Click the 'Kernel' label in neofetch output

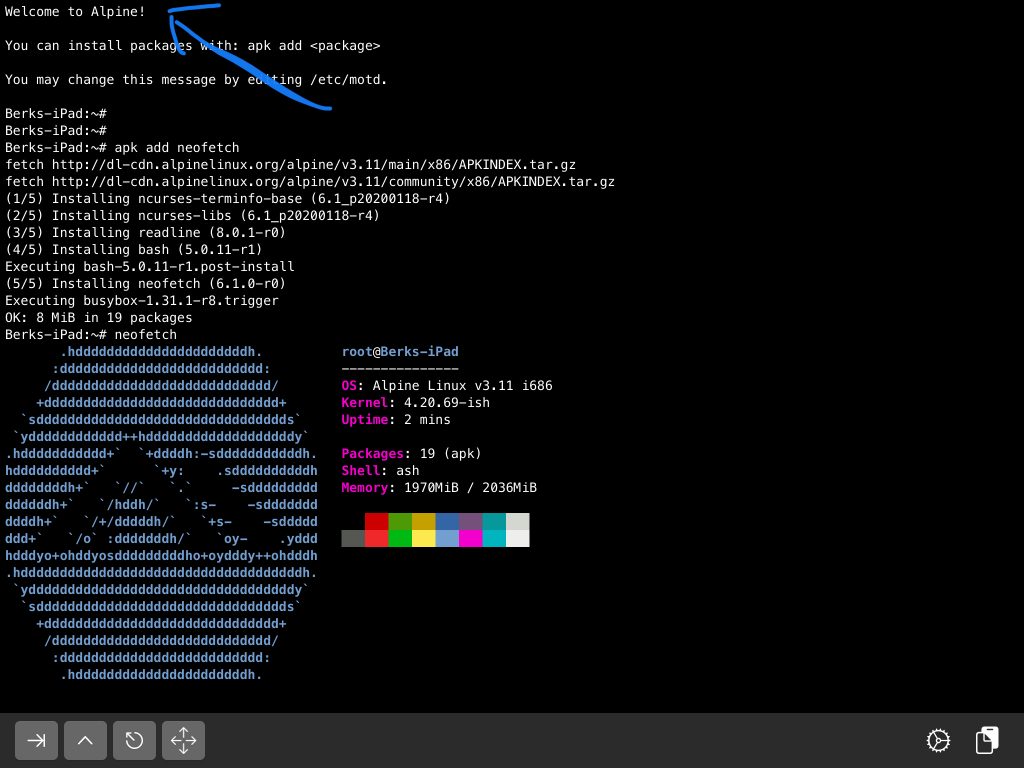point(361,402)
